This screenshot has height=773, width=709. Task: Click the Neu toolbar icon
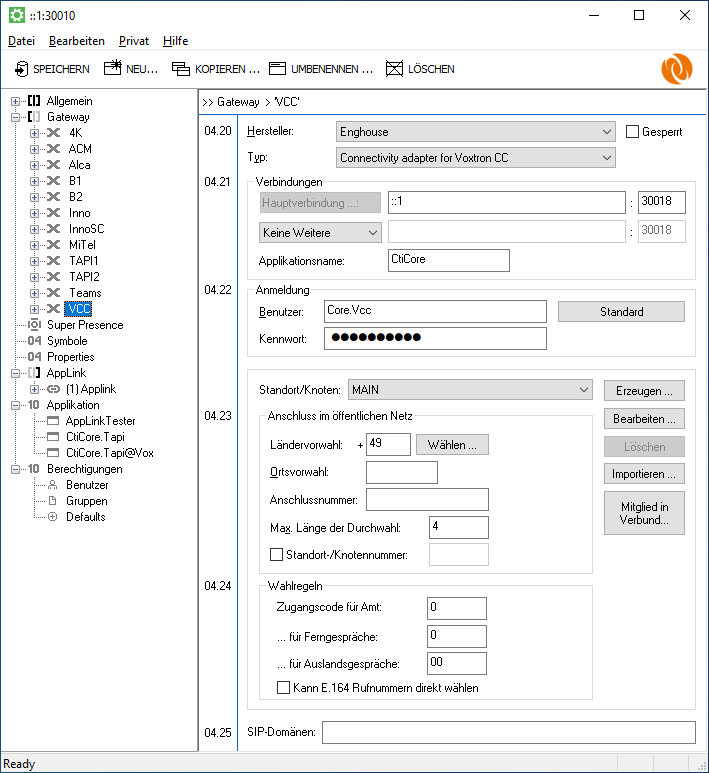click(113, 69)
